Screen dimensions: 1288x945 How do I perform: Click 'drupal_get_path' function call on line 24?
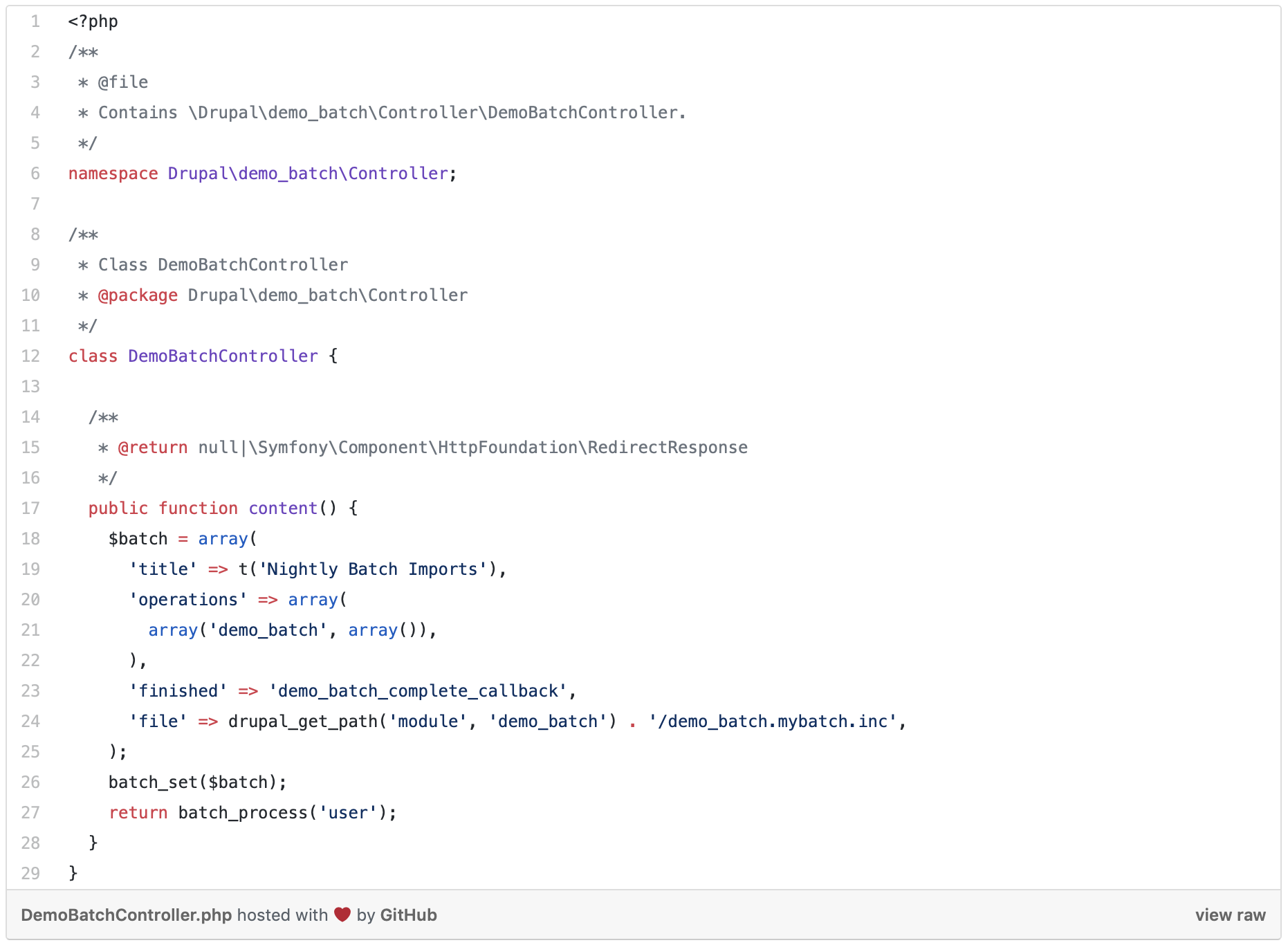click(x=303, y=722)
